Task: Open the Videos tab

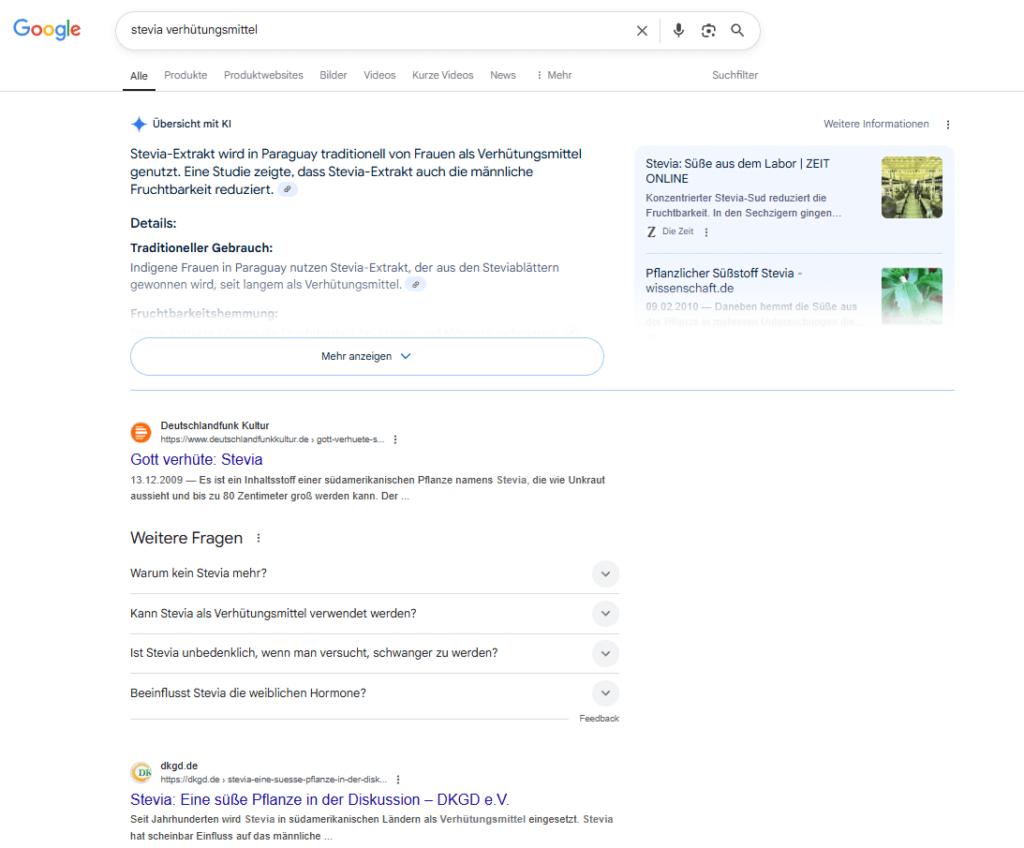Action: coord(379,75)
